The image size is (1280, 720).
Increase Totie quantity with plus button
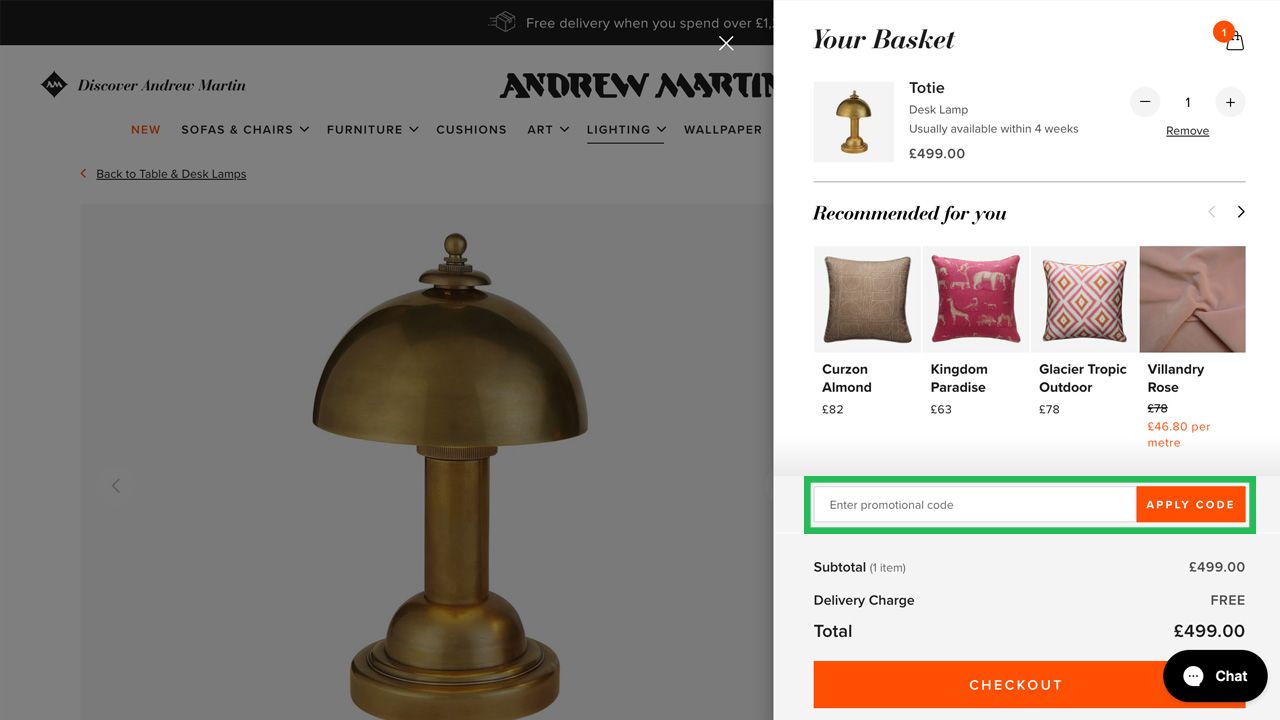coord(1230,102)
